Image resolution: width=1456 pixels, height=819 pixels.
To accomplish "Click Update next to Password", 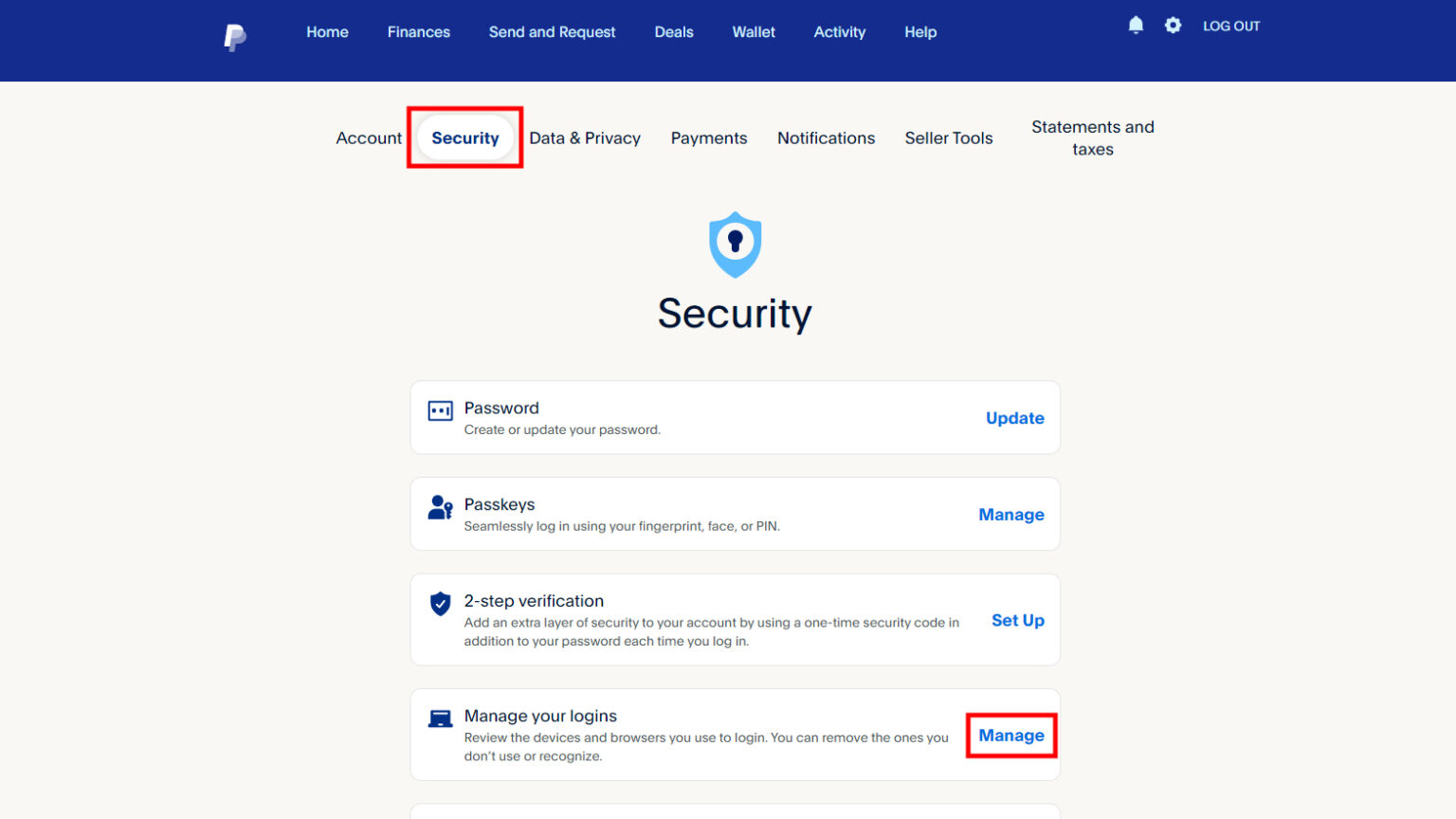I will (1014, 418).
